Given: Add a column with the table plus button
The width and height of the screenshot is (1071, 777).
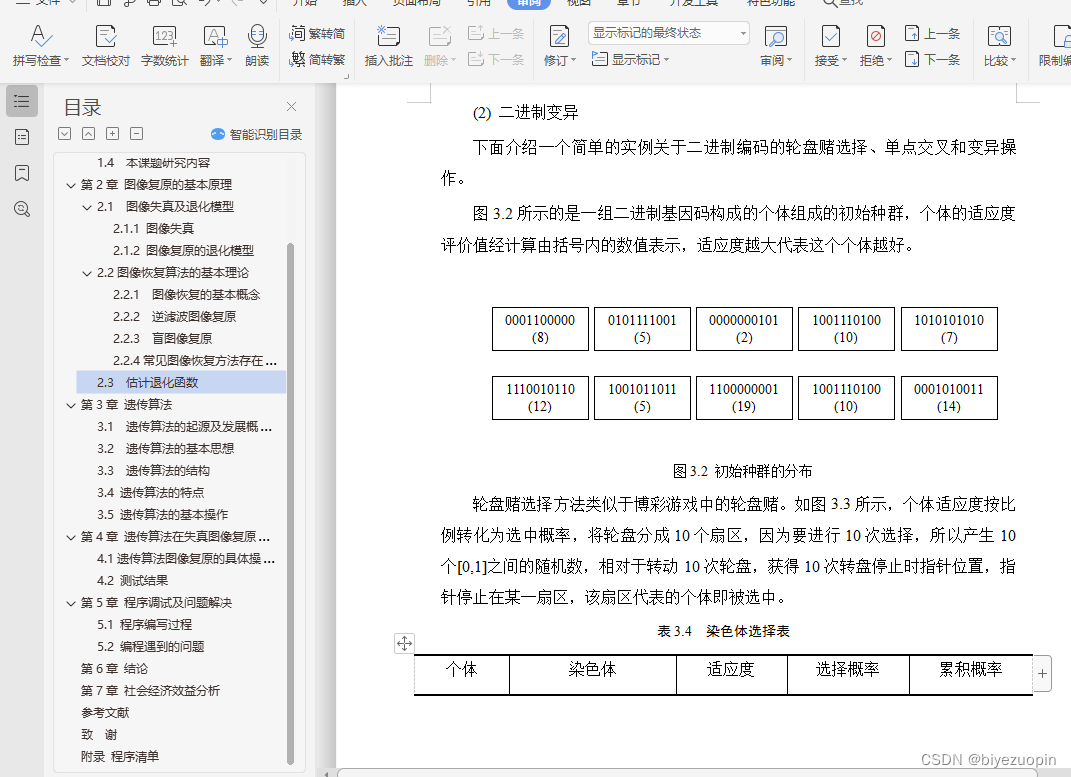Looking at the screenshot, I should point(1042,674).
